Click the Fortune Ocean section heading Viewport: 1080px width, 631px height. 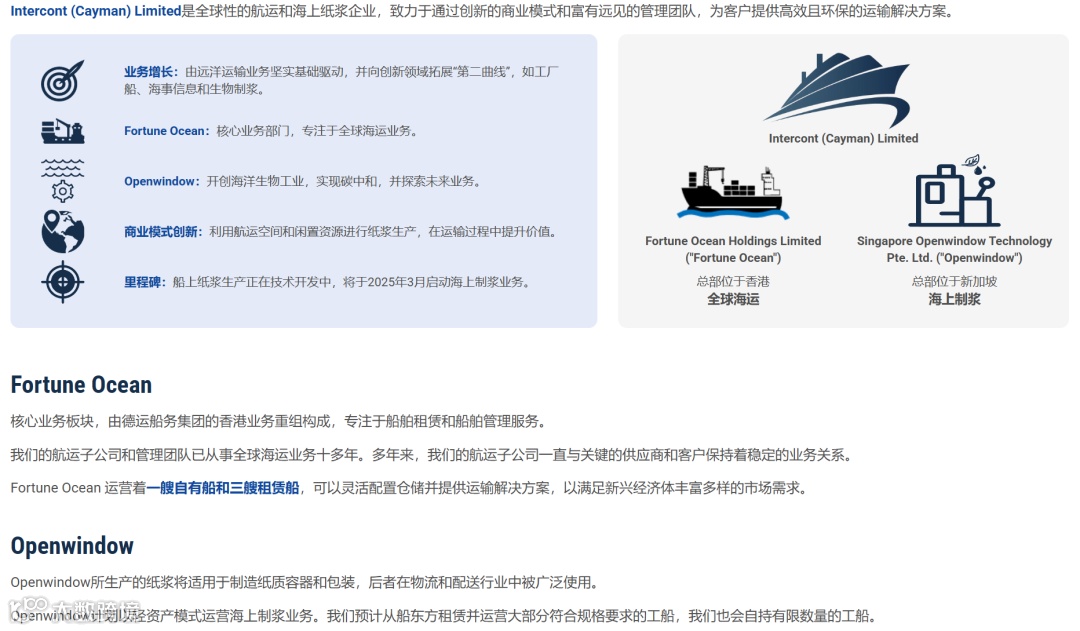point(81,384)
